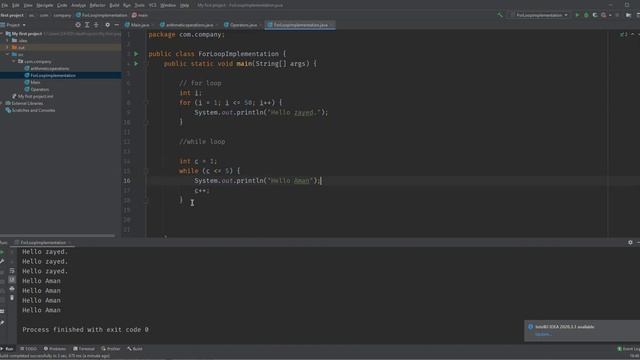Select My first project.iml file
This screenshot has width=640, height=360.
[x=36, y=96]
